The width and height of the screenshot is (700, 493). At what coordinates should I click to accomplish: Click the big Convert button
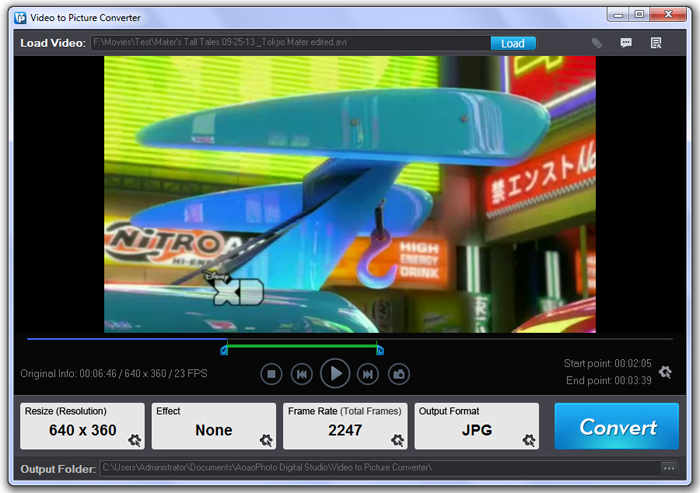pos(617,426)
